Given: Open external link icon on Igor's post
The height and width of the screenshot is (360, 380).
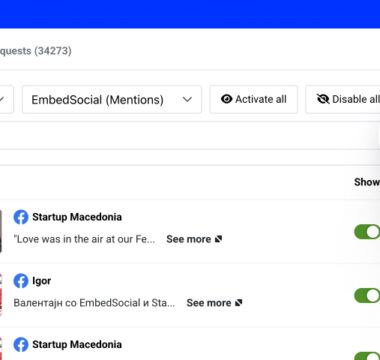Looking at the screenshot, I should pyautogui.click(x=238, y=303).
